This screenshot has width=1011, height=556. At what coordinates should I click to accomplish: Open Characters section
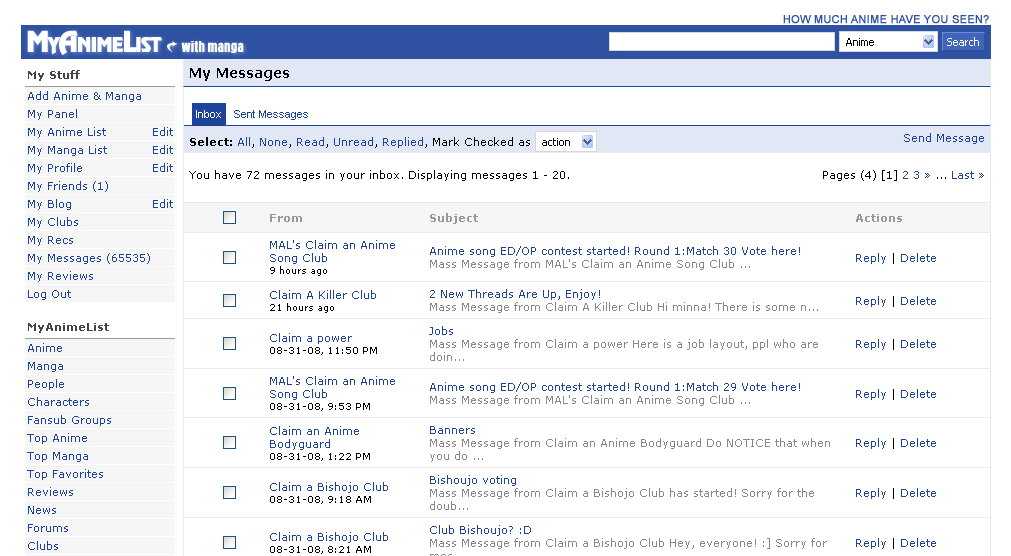point(58,402)
